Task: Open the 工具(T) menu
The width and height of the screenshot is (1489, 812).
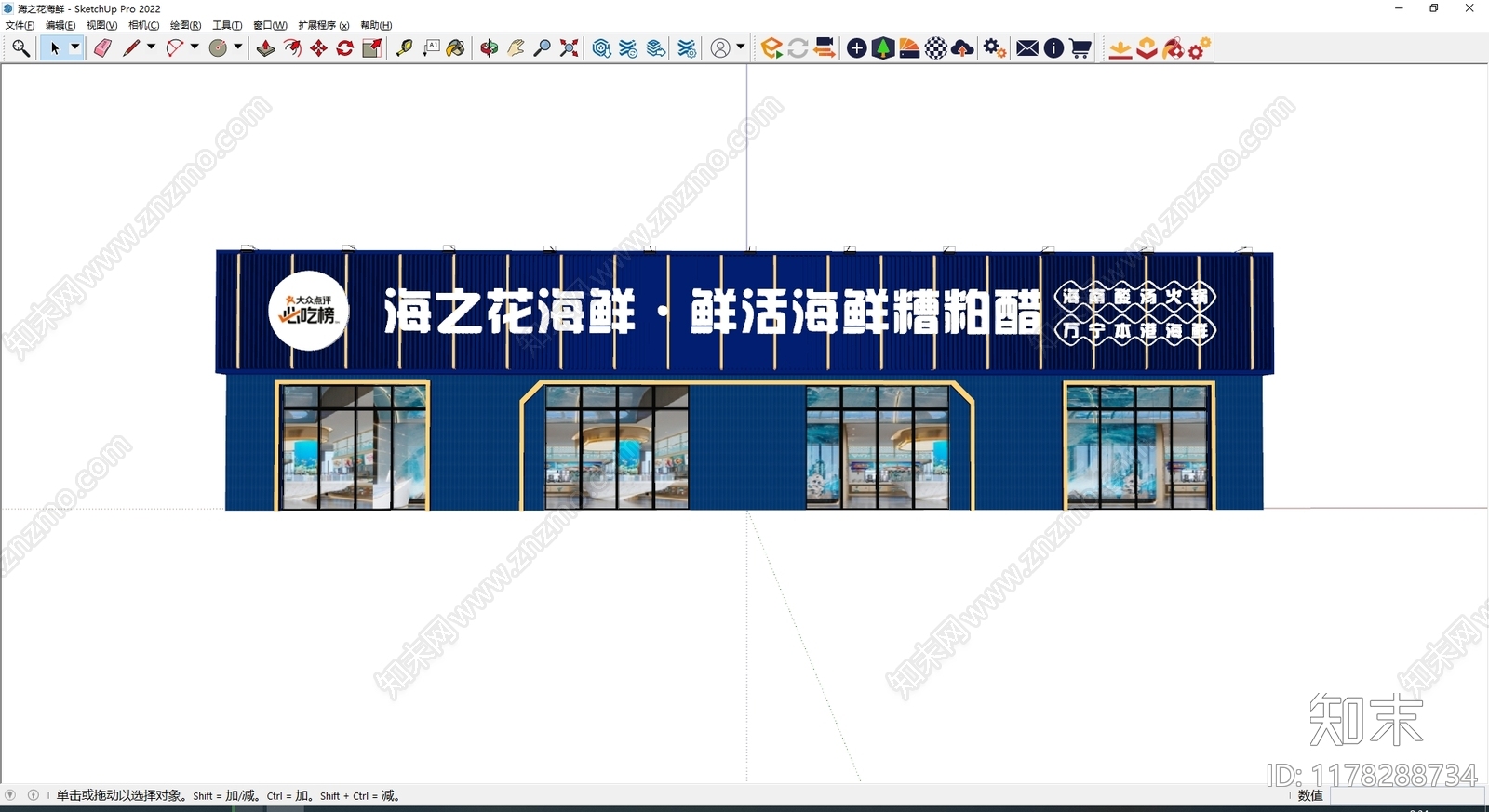Action: point(227,25)
